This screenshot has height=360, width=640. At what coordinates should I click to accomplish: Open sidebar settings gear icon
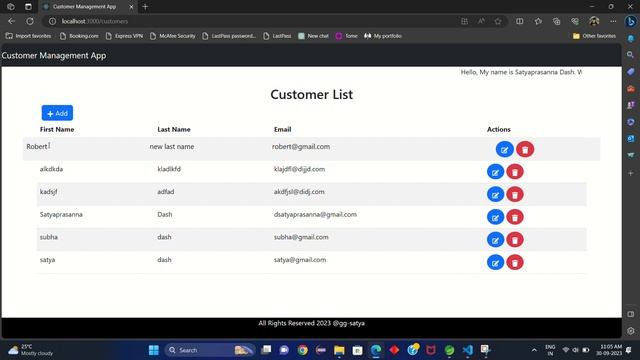[631, 331]
